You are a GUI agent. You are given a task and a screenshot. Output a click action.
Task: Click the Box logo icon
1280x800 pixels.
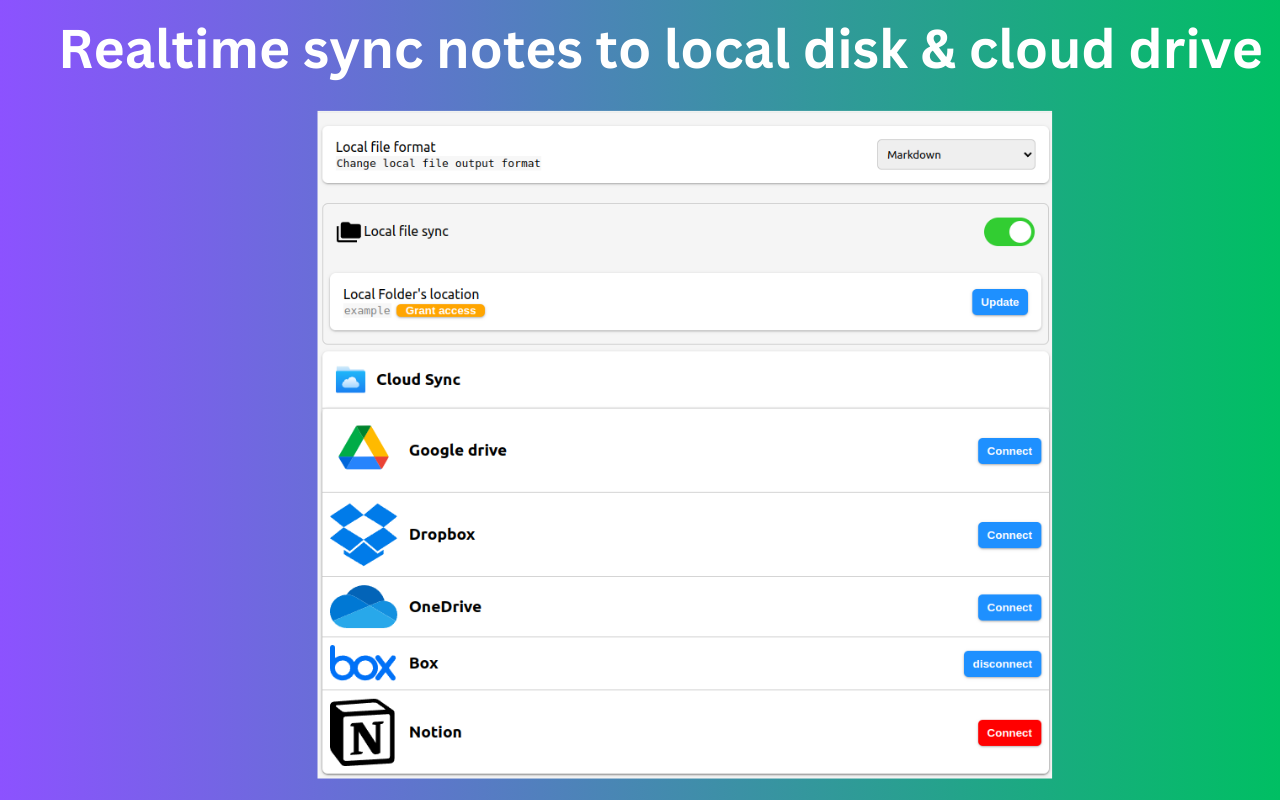pos(363,663)
